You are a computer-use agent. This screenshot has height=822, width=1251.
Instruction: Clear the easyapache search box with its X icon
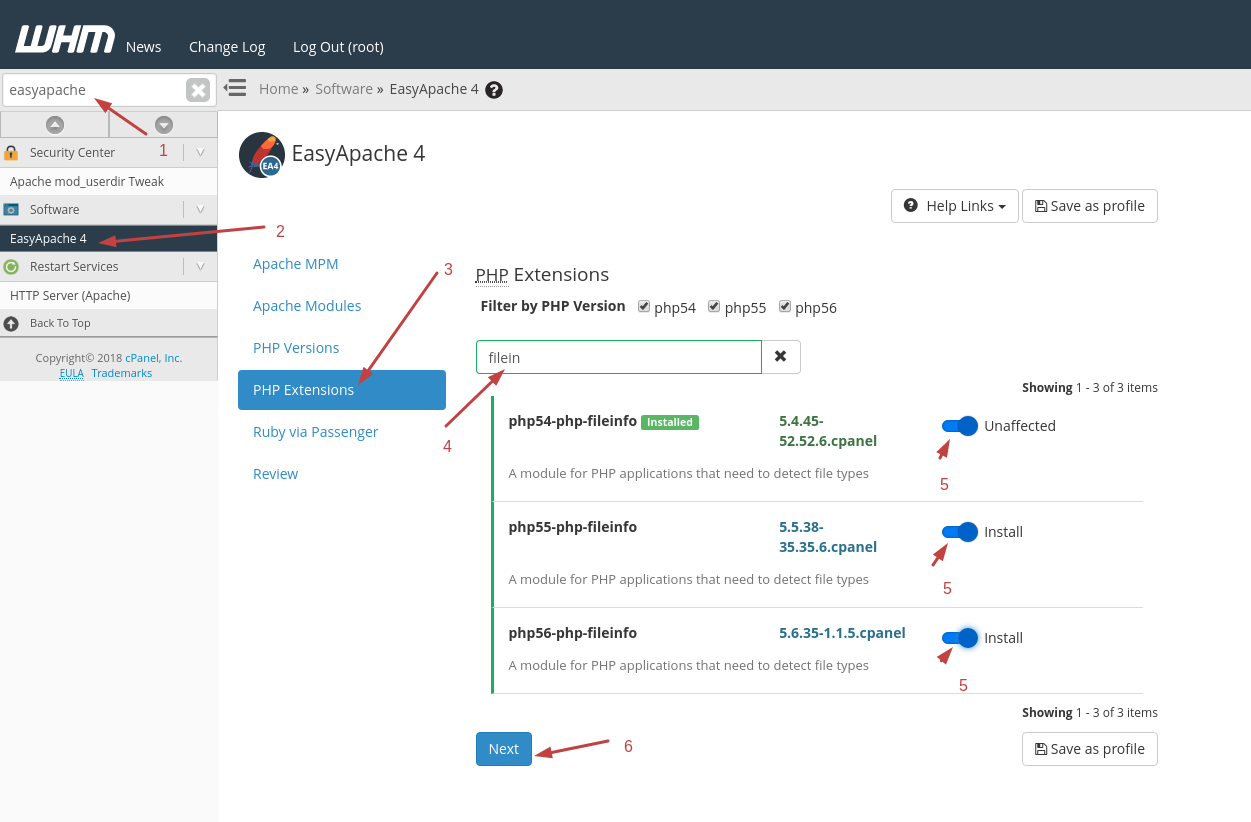click(197, 89)
